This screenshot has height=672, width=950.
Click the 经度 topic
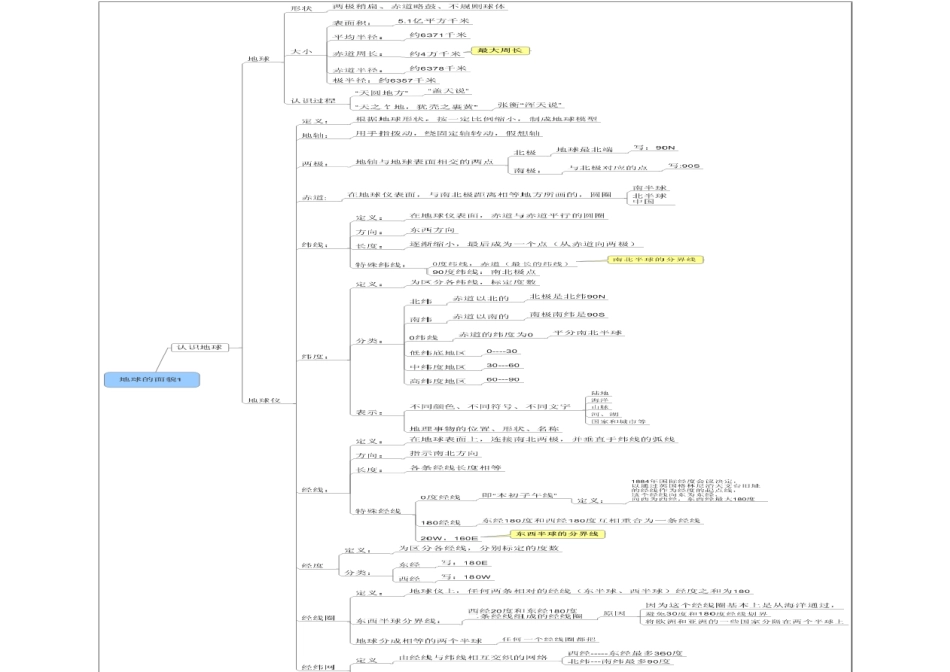pyautogui.click(x=313, y=566)
